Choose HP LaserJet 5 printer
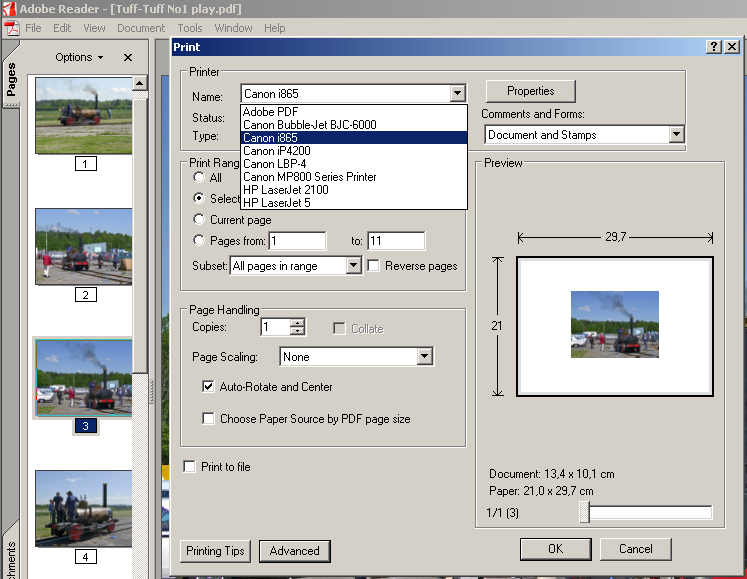 coord(353,203)
